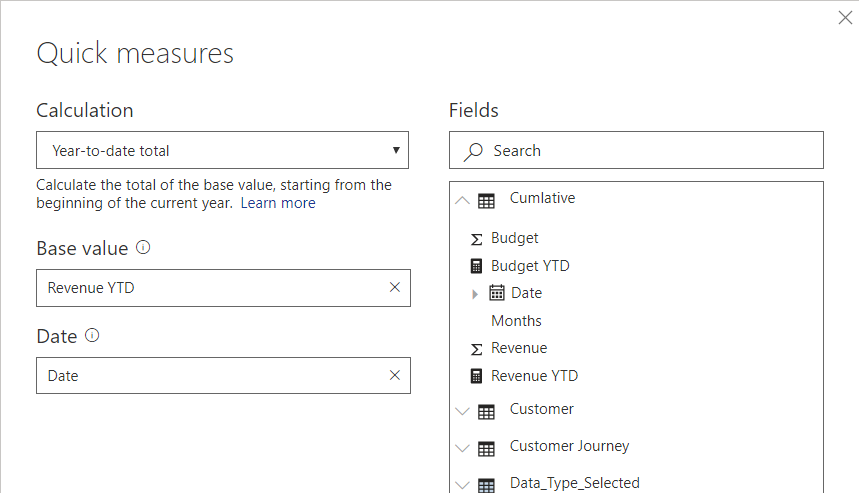The image size is (859, 493).
Task: Select the Revenue field in the list
Action: [x=519, y=348]
